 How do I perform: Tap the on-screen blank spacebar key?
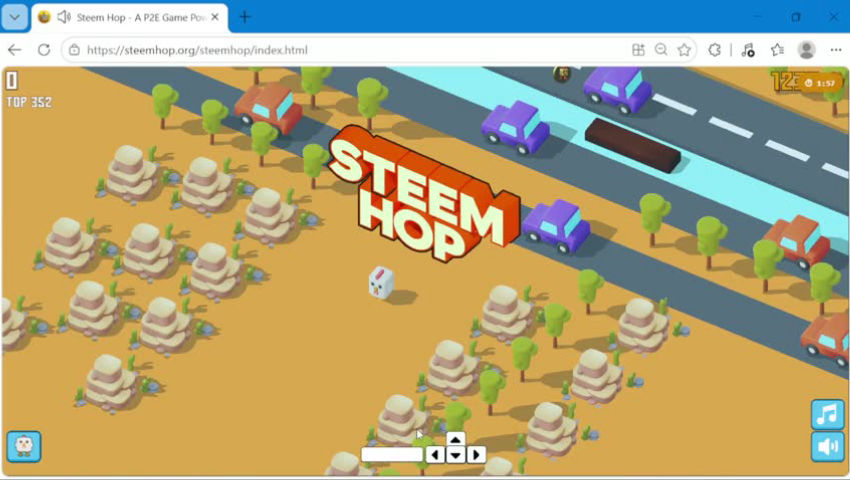(x=392, y=455)
